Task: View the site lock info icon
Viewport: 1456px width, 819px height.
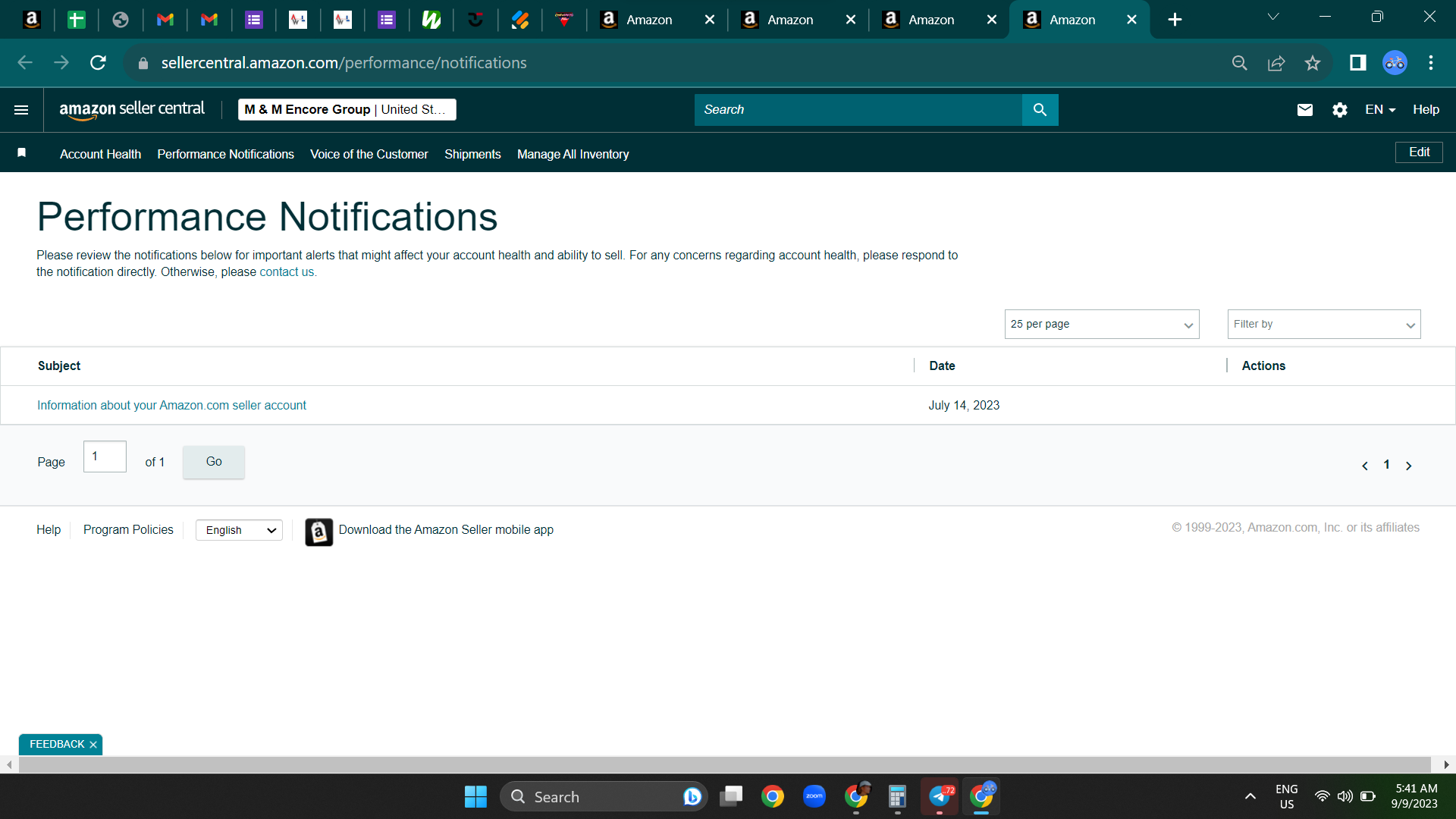Action: coord(143,63)
